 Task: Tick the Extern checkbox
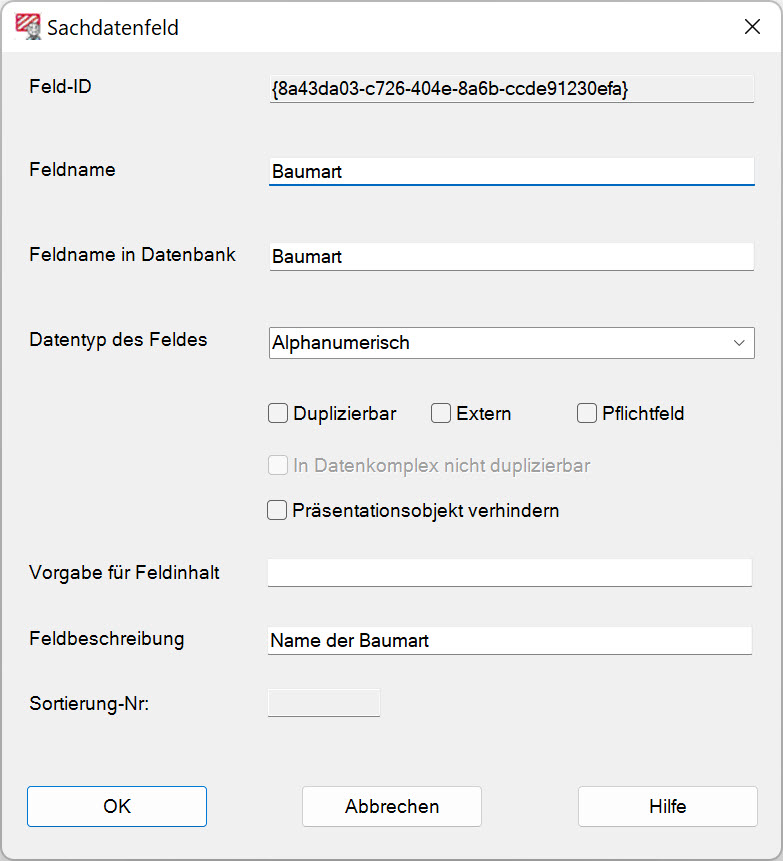pyautogui.click(x=441, y=414)
